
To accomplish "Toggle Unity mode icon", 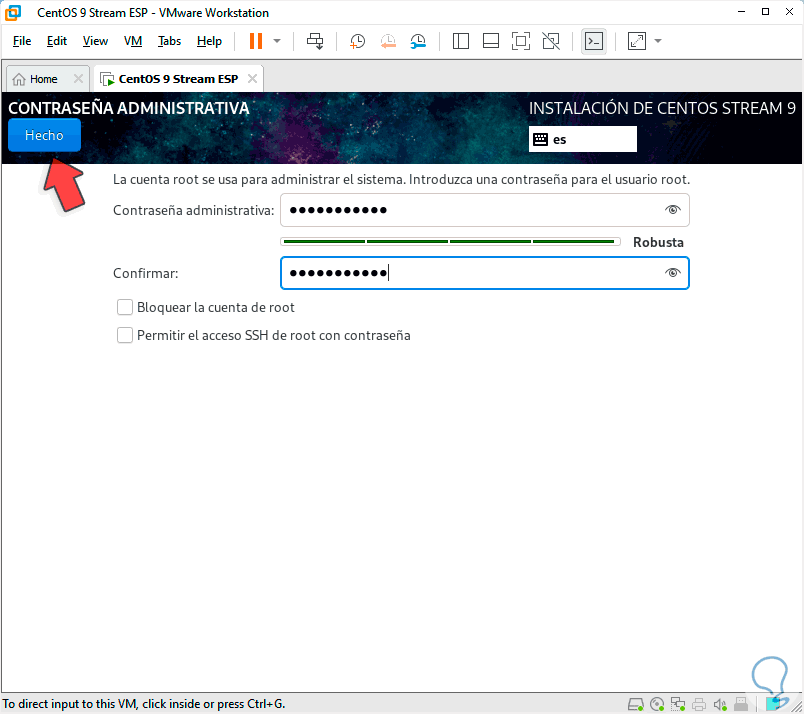I will pyautogui.click(x=551, y=41).
